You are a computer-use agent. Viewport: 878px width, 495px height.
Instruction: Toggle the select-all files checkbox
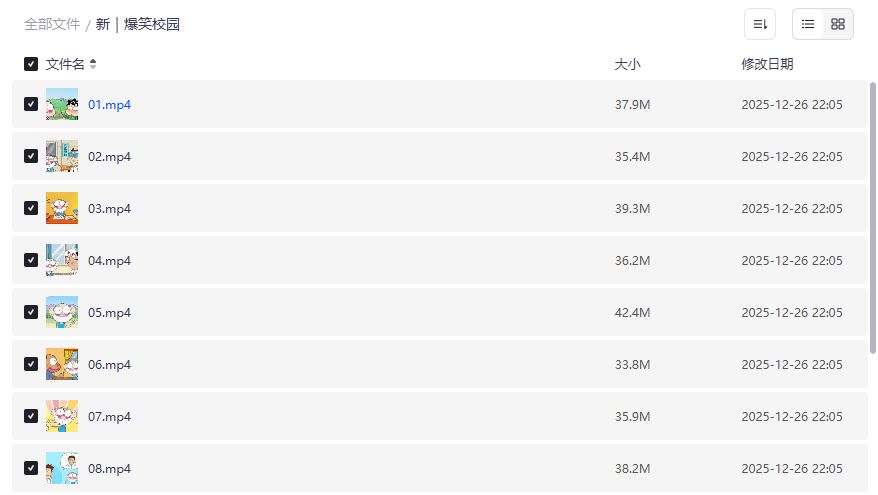pyautogui.click(x=31, y=64)
